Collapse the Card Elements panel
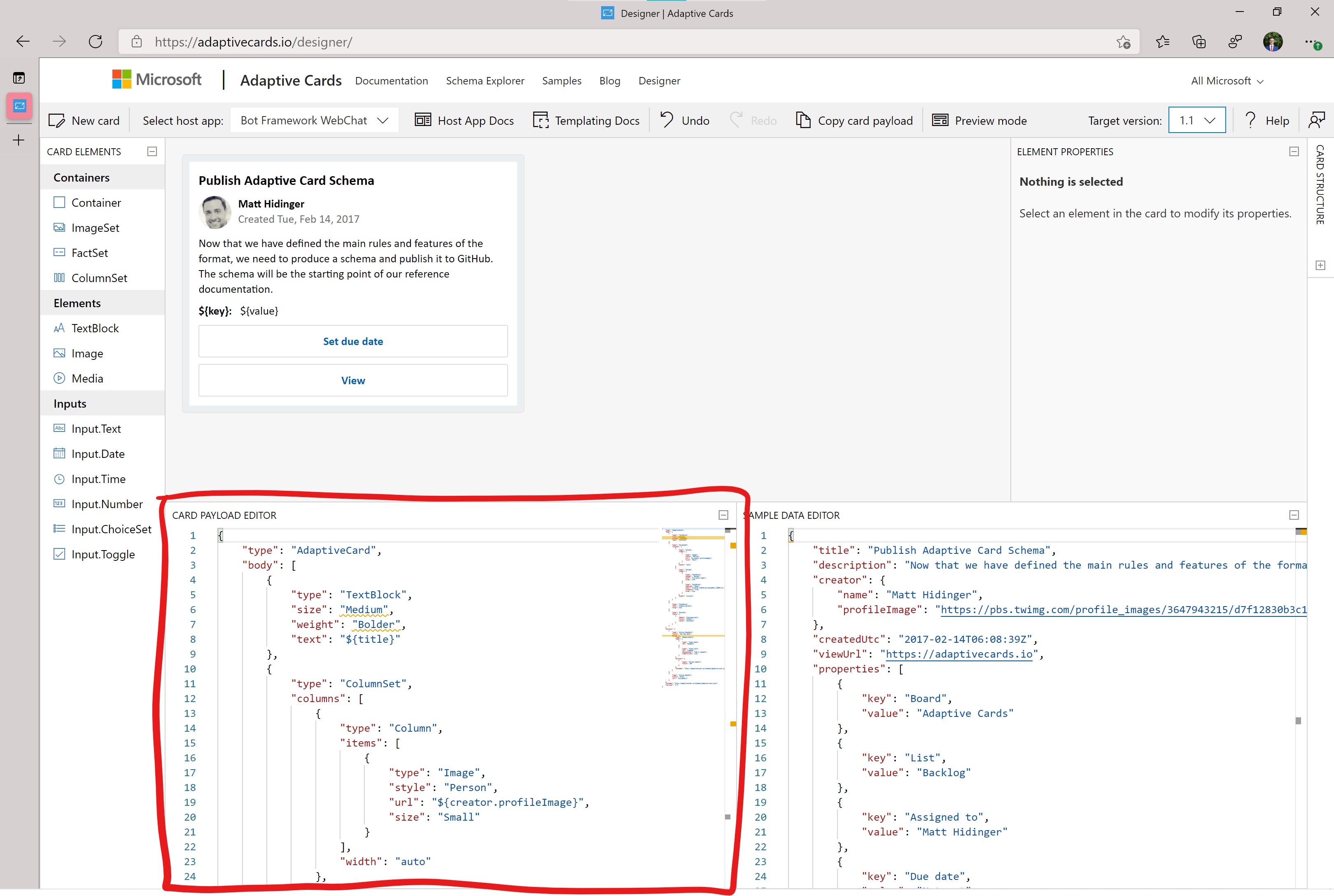The height and width of the screenshot is (896, 1334). [x=152, y=152]
